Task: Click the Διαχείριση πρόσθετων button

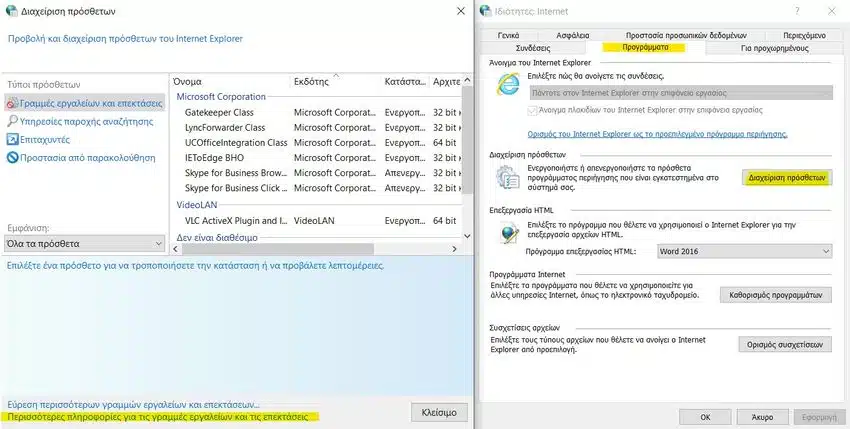Action: tap(786, 177)
